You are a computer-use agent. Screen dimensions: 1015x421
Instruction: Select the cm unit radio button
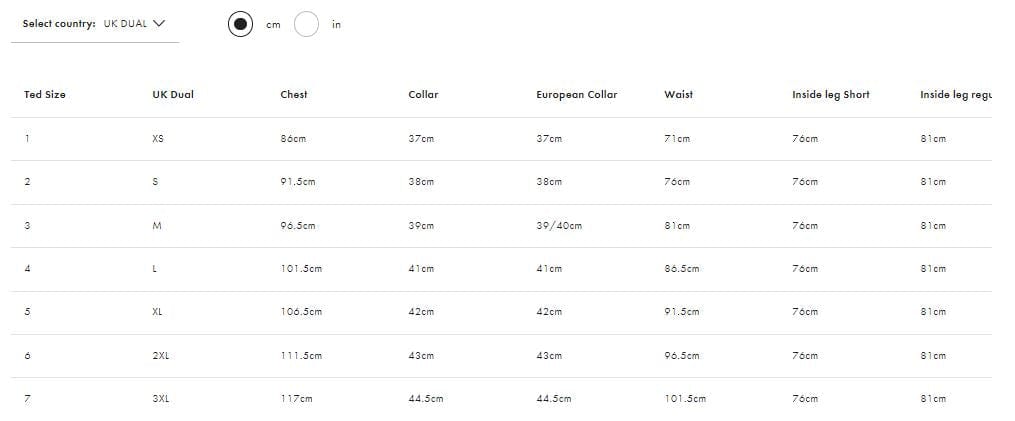[240, 24]
